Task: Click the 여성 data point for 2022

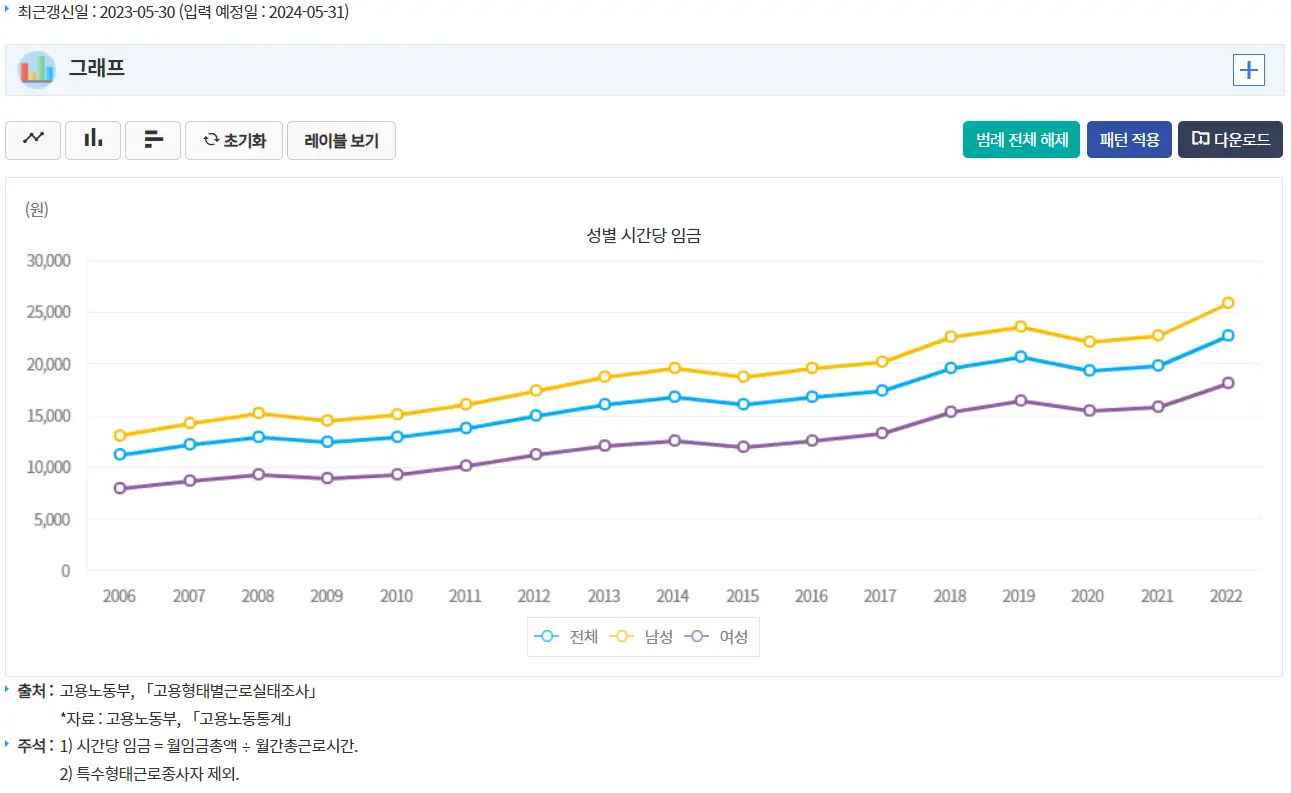Action: click(x=1227, y=383)
